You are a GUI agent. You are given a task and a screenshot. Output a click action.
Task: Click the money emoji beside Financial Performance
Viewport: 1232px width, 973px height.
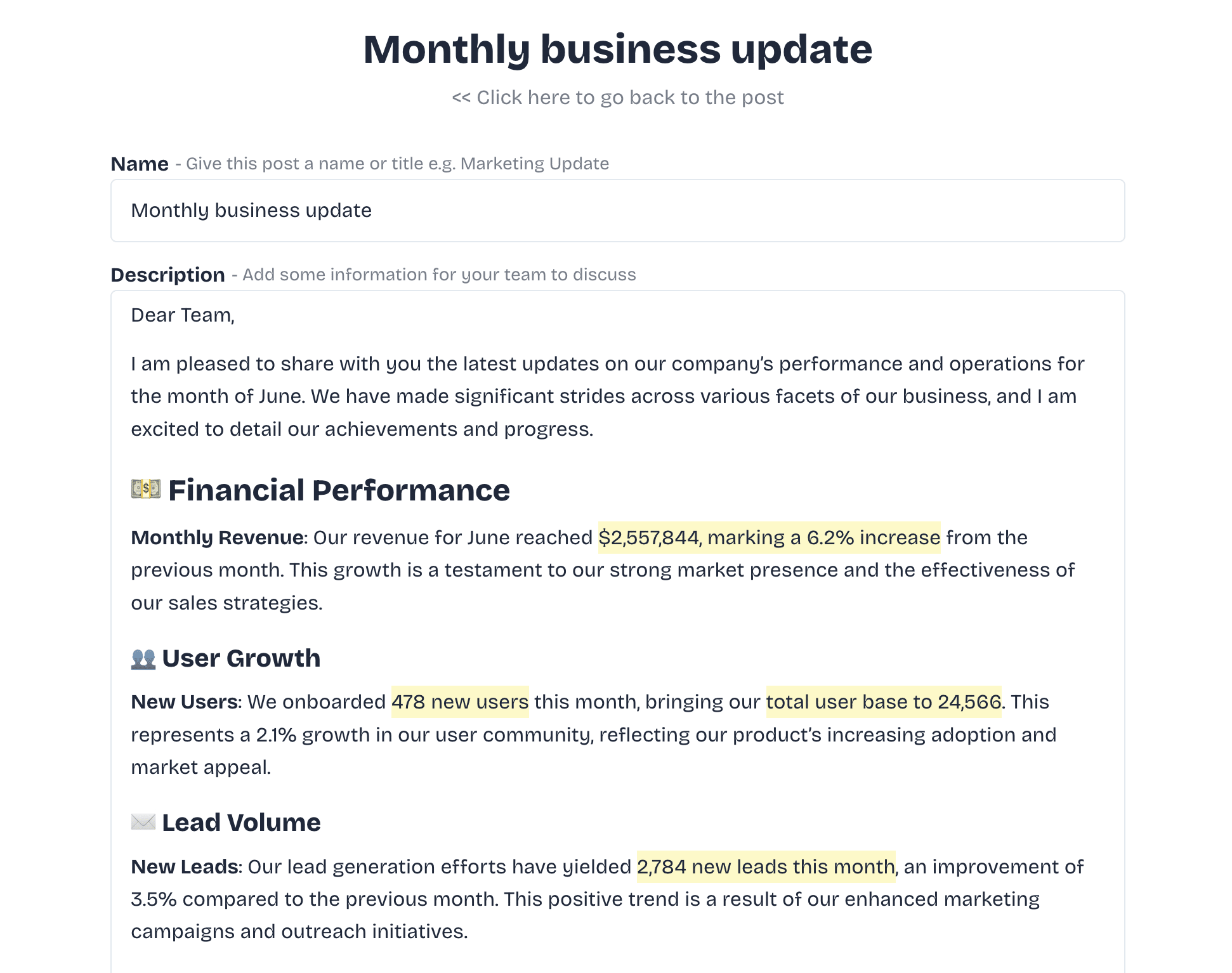point(146,489)
